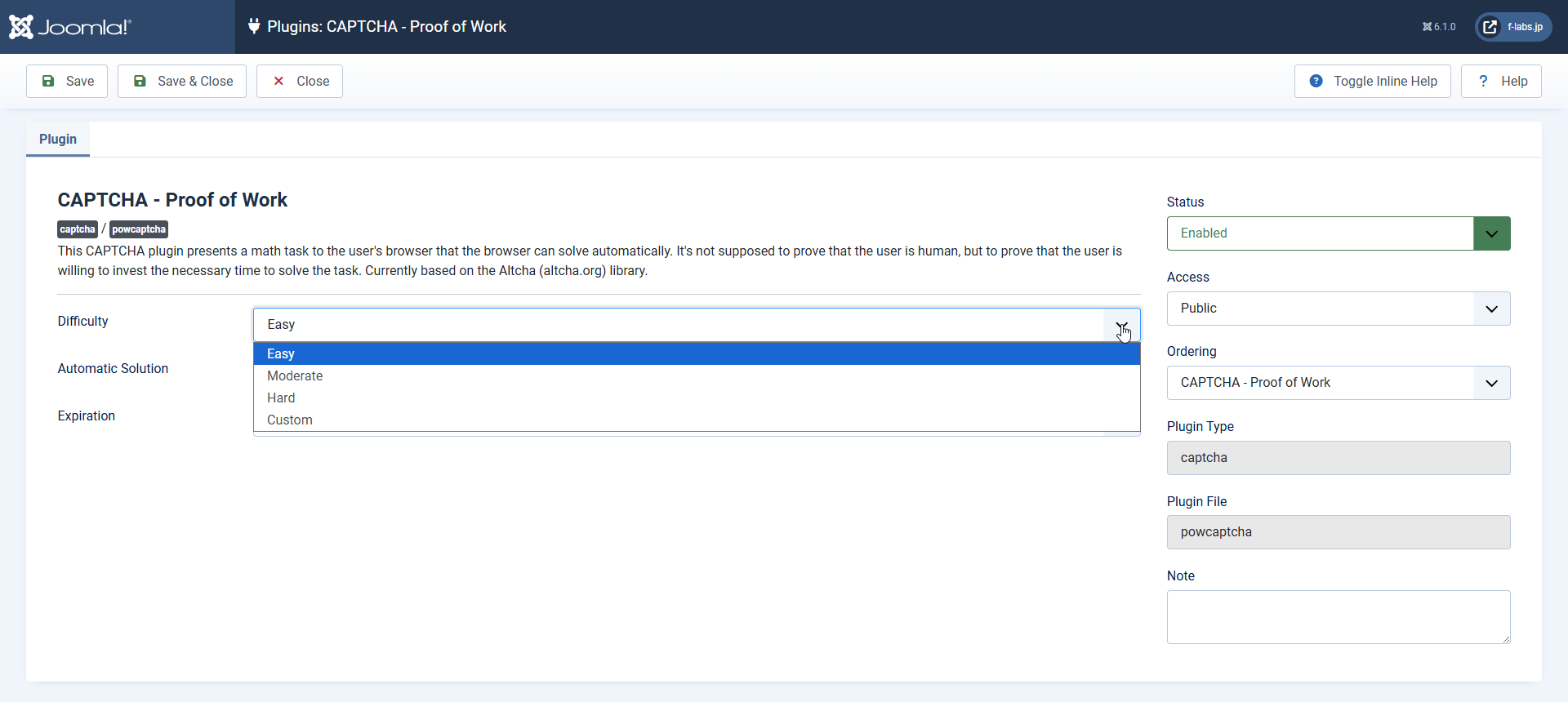
Task: Click the Joomla 6.1.0 version badge
Action: (1439, 27)
